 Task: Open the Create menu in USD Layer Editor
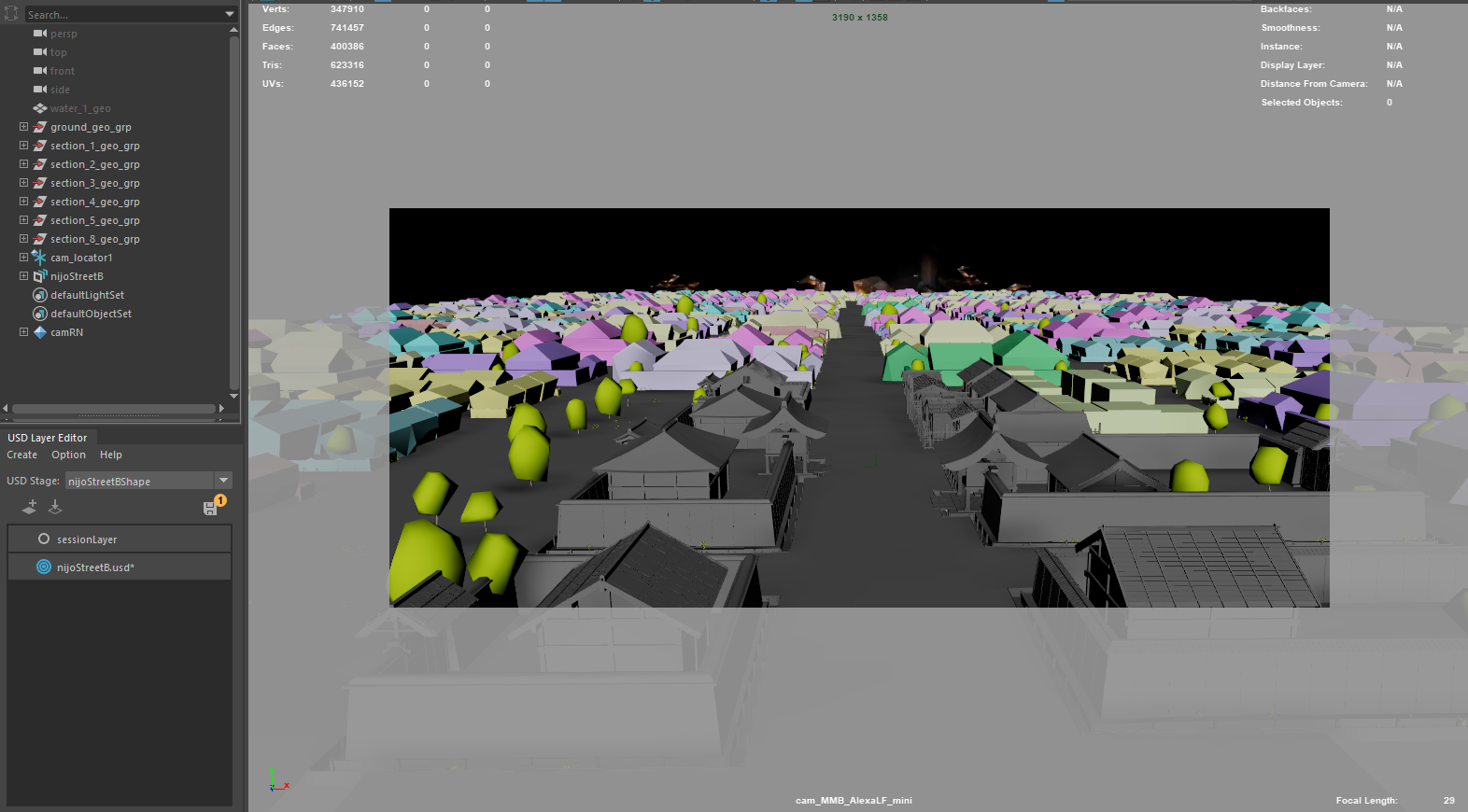click(x=22, y=455)
